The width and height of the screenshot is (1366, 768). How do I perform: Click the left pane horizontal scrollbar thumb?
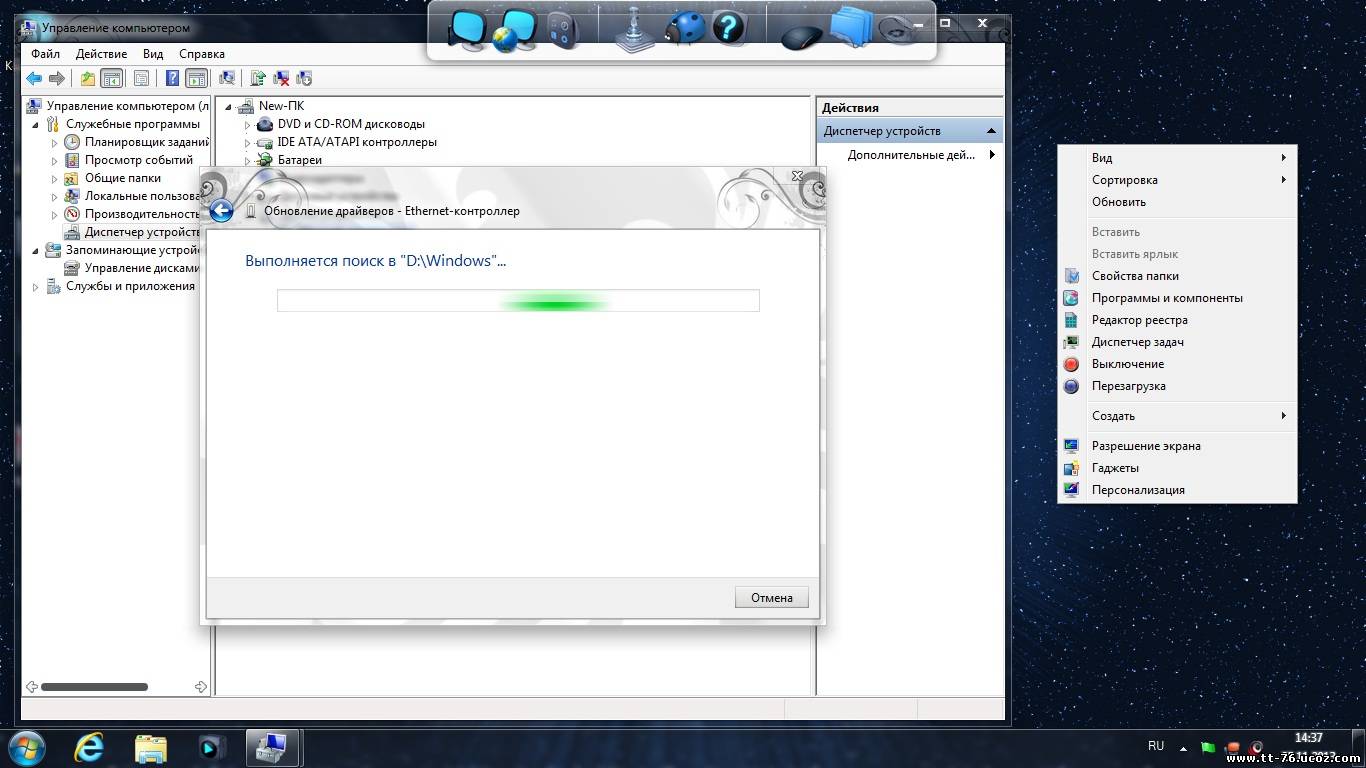[x=94, y=687]
